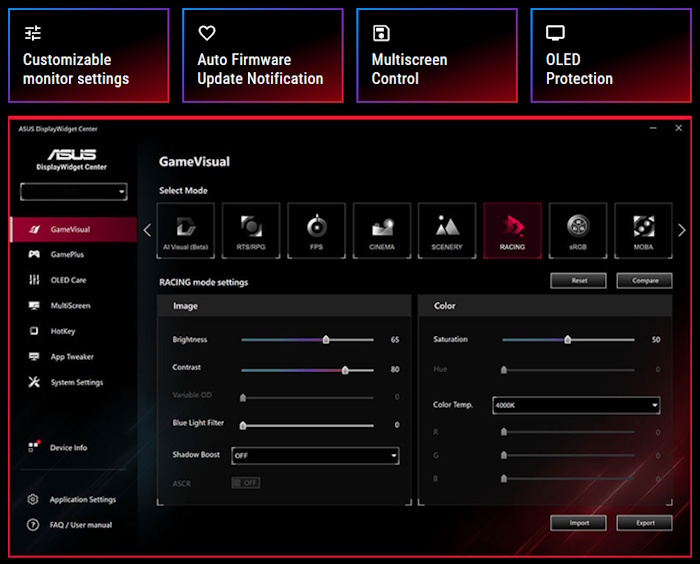Click the FAQ question mark icon

click(x=33, y=525)
